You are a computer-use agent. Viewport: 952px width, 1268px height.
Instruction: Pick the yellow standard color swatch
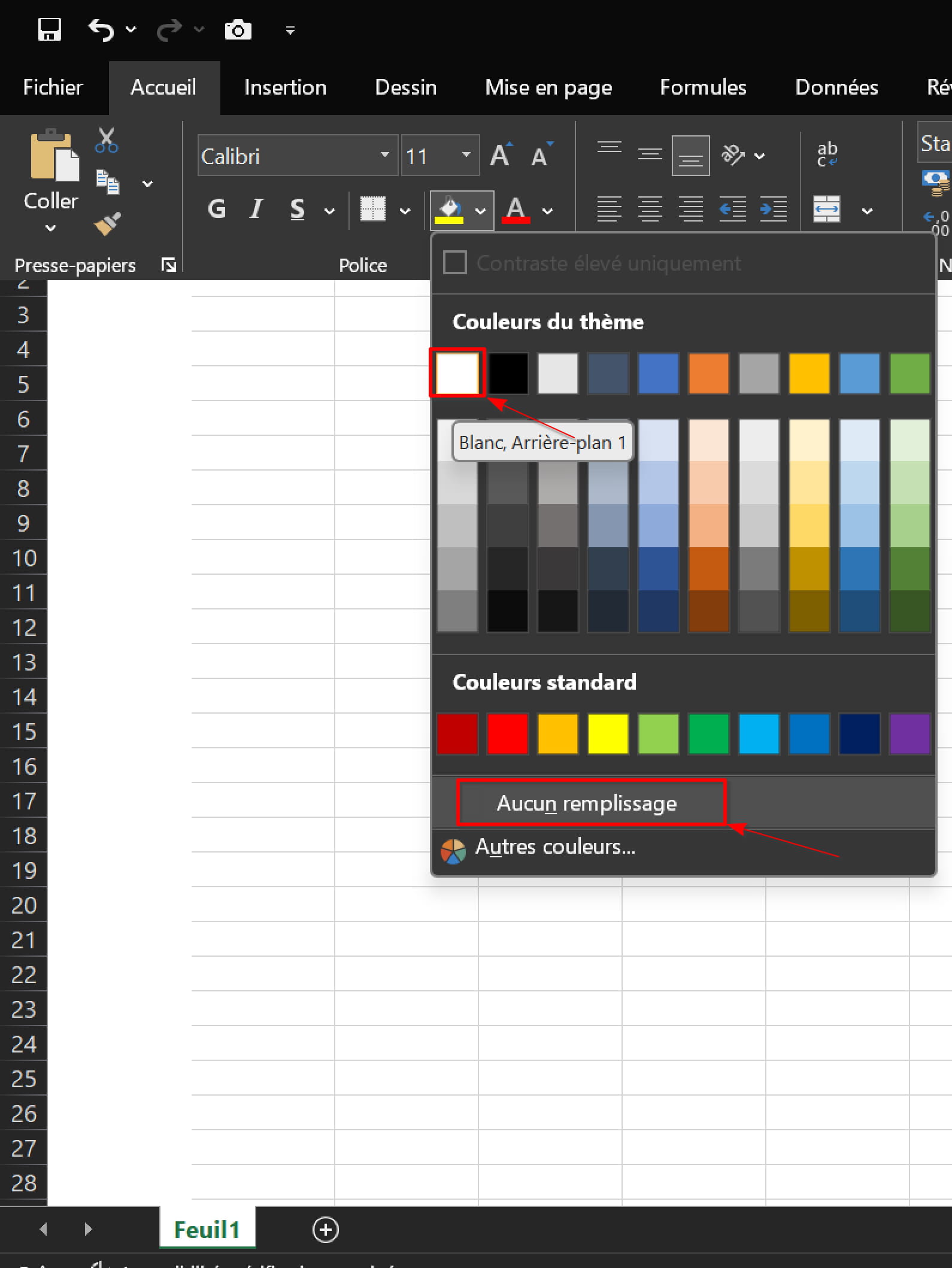608,733
